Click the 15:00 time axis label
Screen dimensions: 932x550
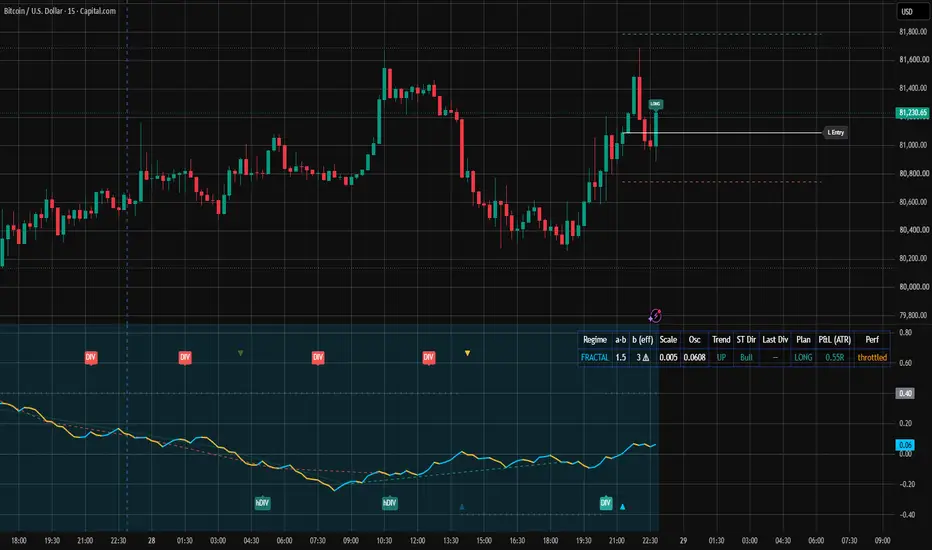coord(484,540)
